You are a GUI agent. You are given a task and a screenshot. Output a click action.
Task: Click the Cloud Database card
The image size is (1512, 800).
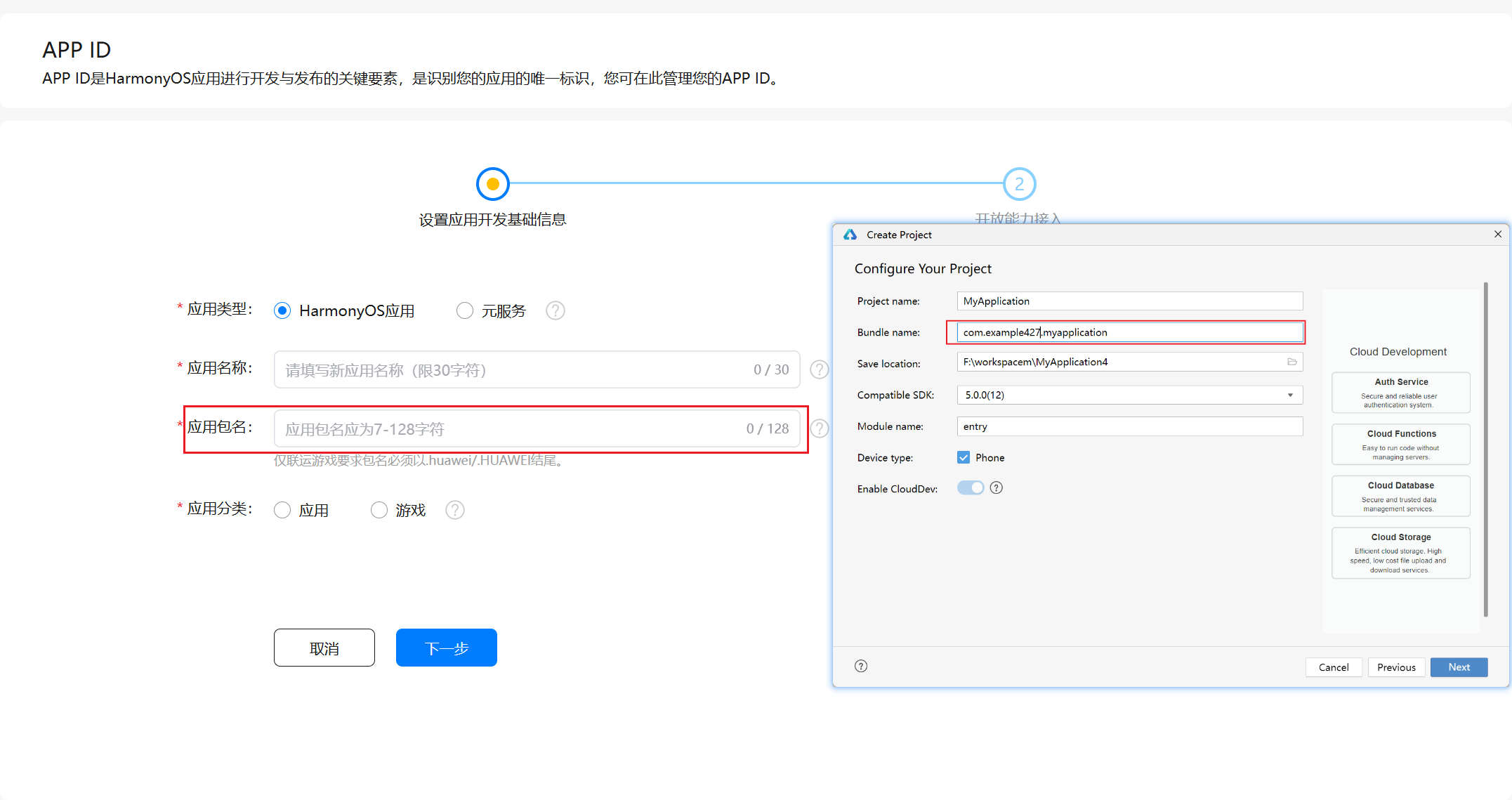(1401, 496)
